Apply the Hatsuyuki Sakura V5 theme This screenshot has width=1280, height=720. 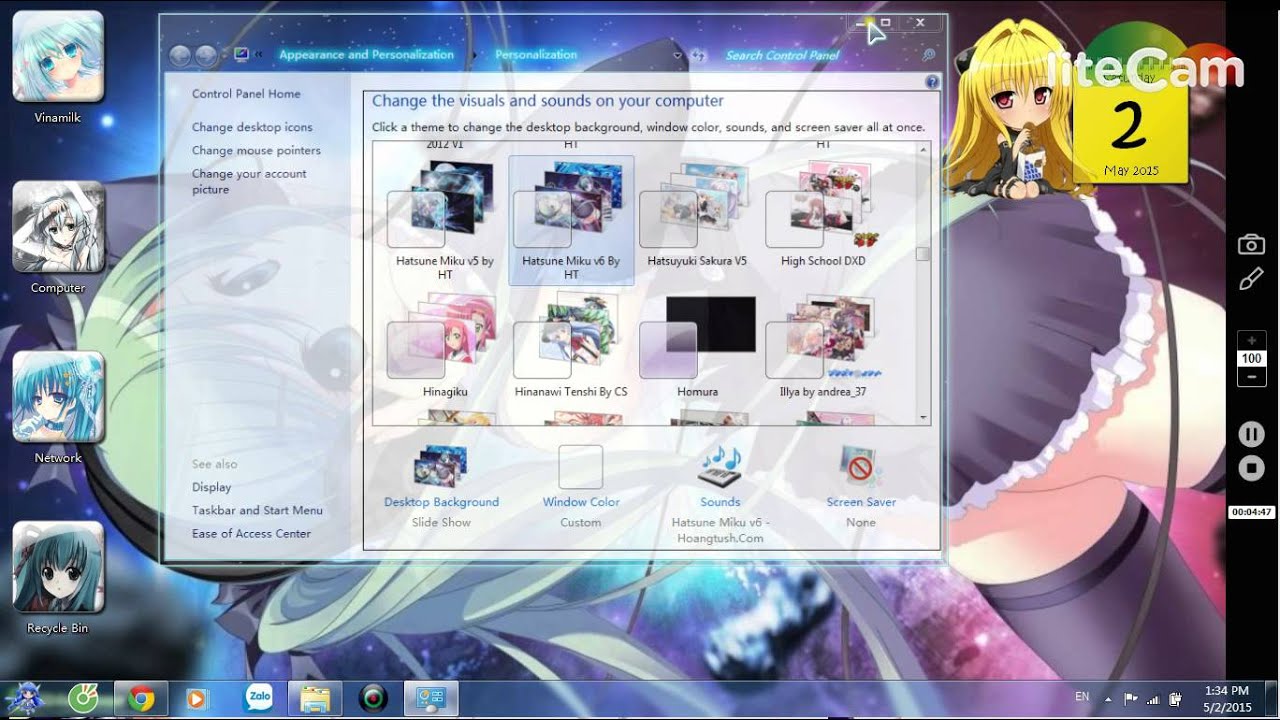click(x=697, y=215)
